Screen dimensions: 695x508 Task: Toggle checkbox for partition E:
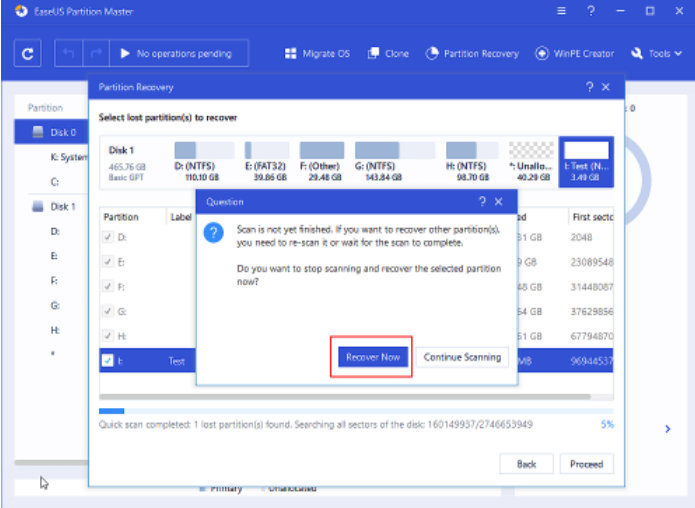click(108, 262)
